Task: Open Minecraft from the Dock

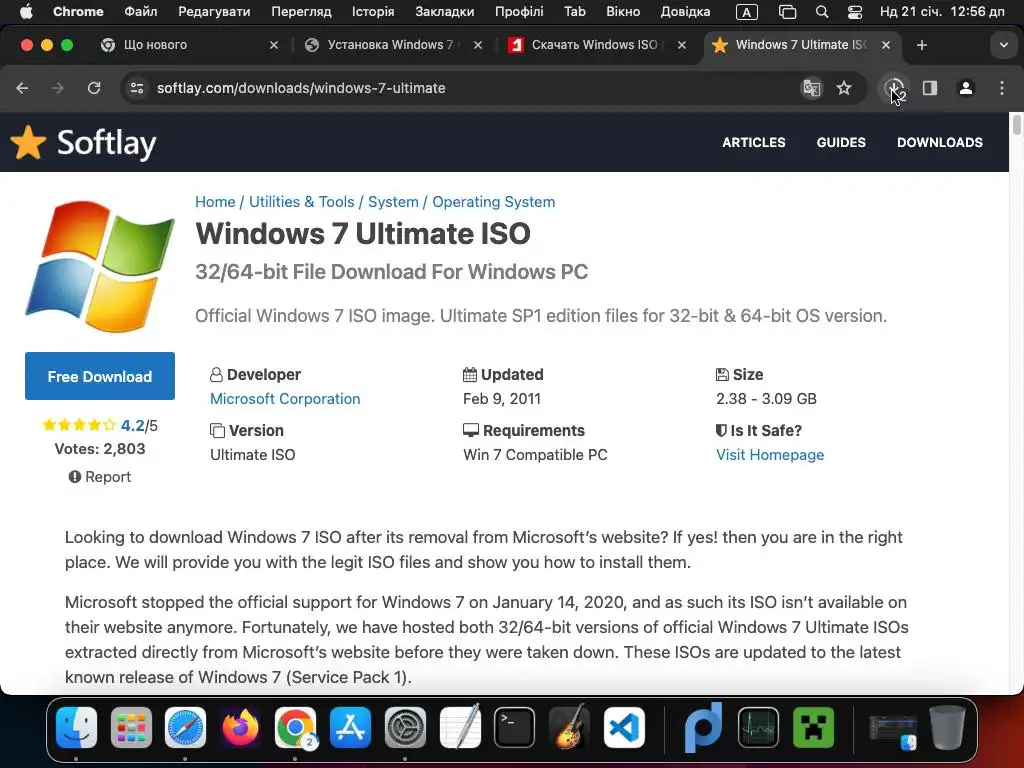Action: click(813, 727)
